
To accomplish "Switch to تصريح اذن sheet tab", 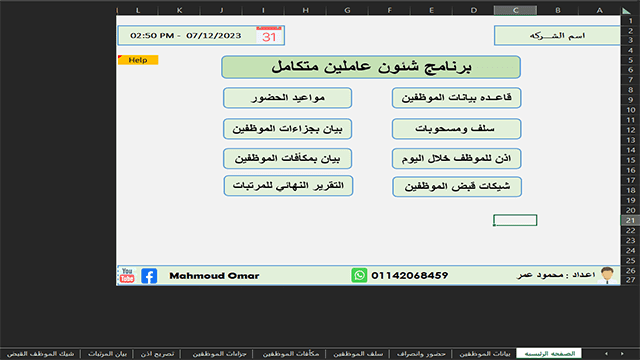I will 157,353.
